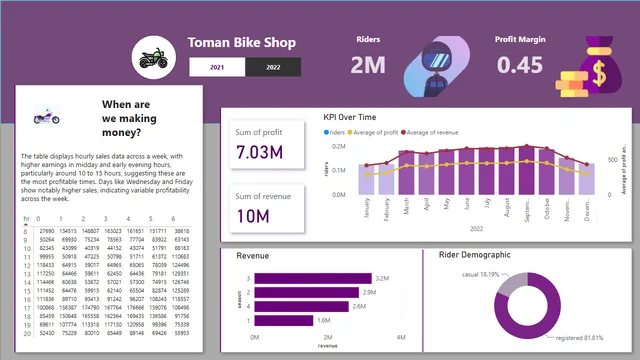Select hour 17 row label in table
This screenshot has width=640, height=360.
pyautogui.click(x=27, y=308)
